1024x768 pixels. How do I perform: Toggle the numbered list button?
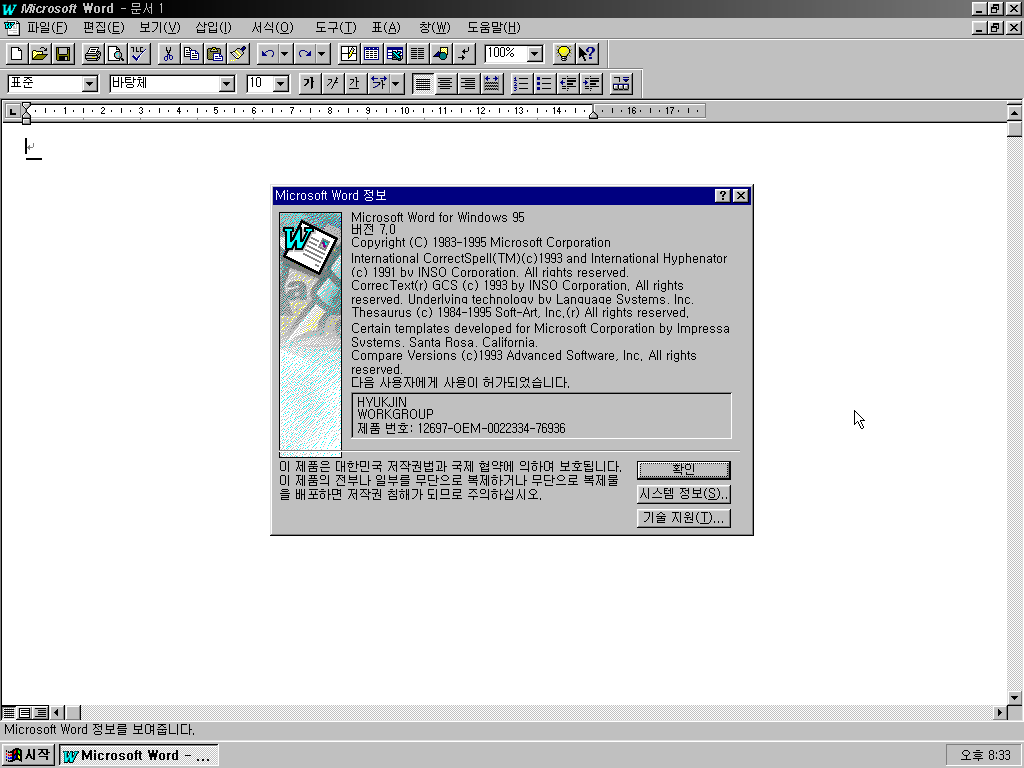(x=521, y=84)
